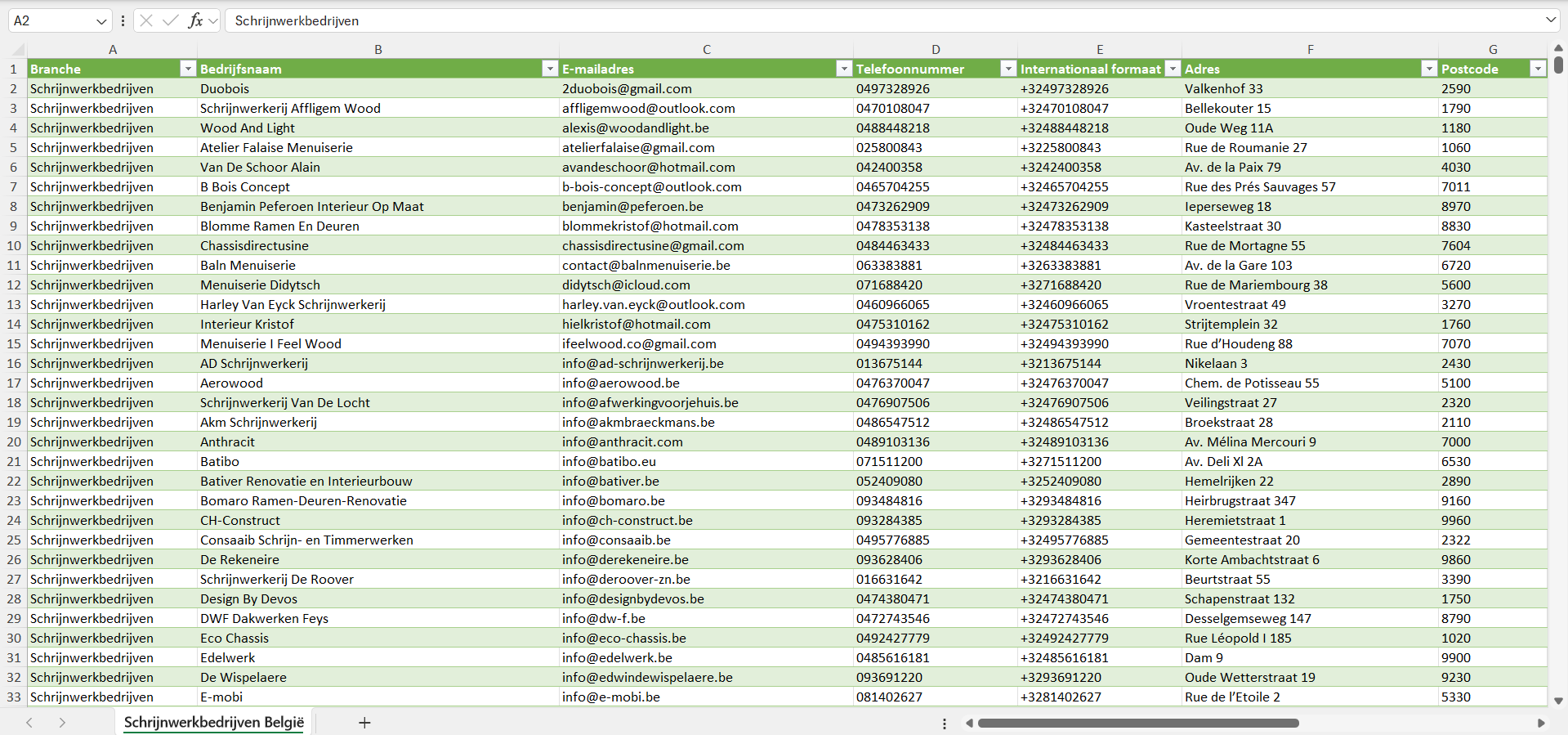Open the Name Box dropdown
This screenshot has height=735, width=1568.
(101, 21)
